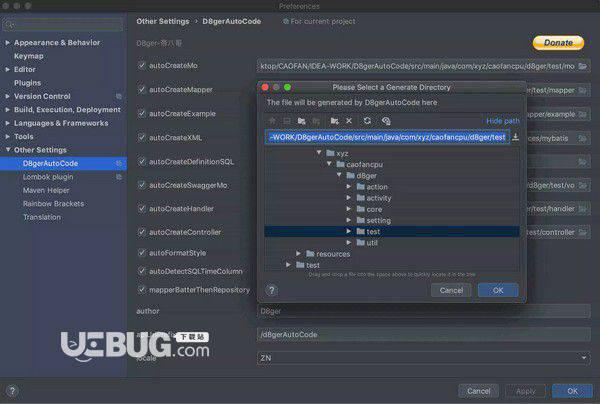Expand the action folder node
This screenshot has width=600, height=404.
[x=349, y=187]
